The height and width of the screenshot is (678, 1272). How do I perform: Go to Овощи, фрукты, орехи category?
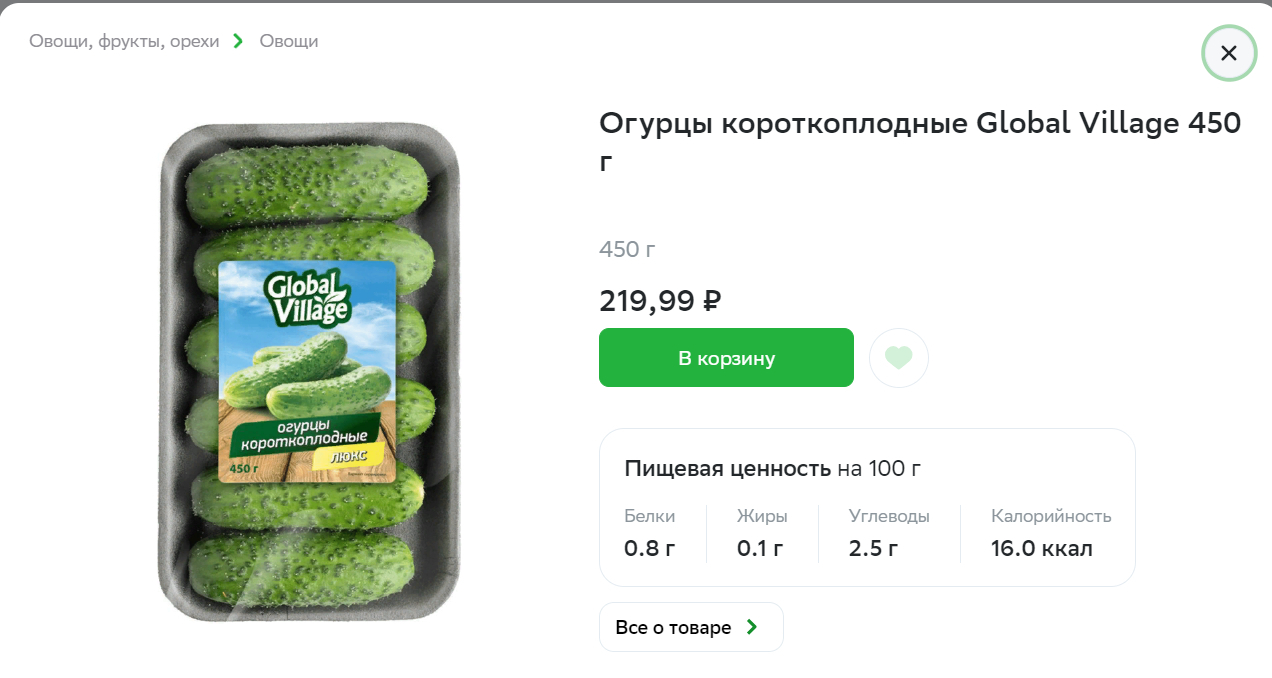point(124,41)
